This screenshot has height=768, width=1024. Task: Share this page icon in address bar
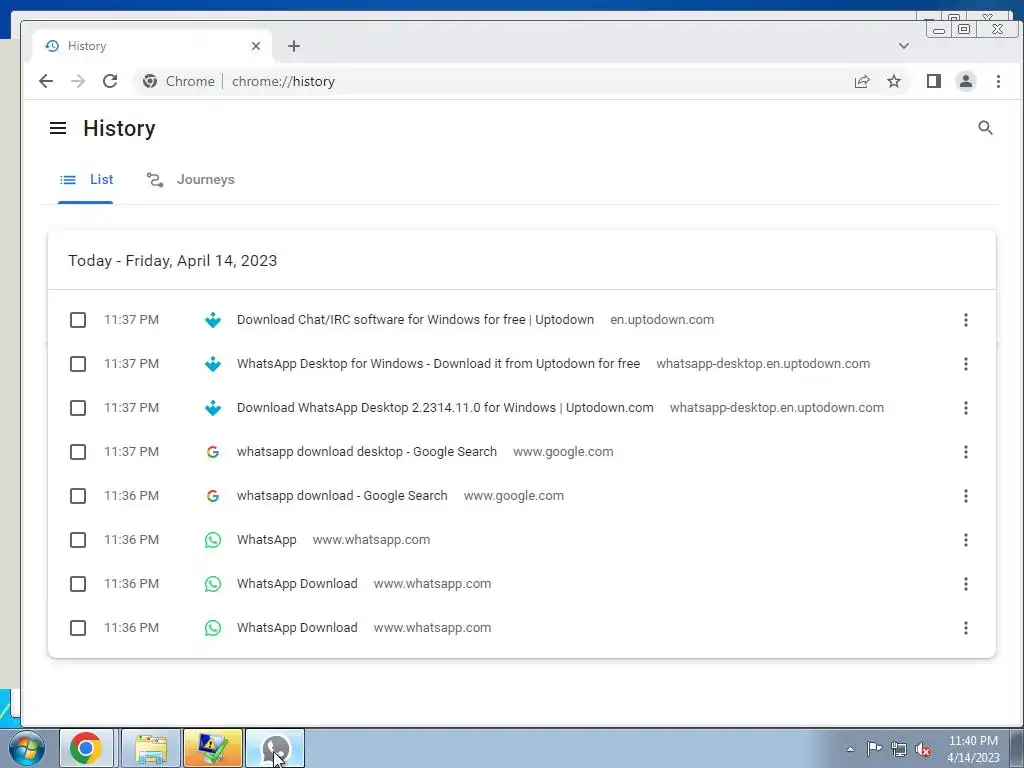[861, 81]
